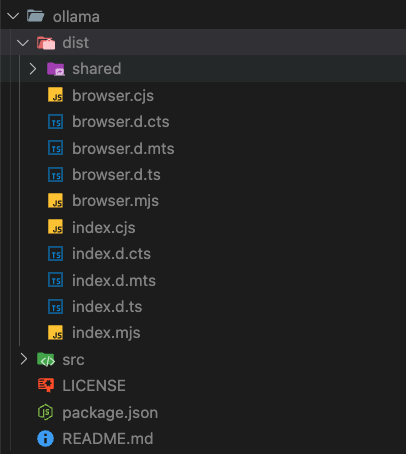Click the JS icon of index.mjs
The height and width of the screenshot is (454, 406).
coord(55,333)
